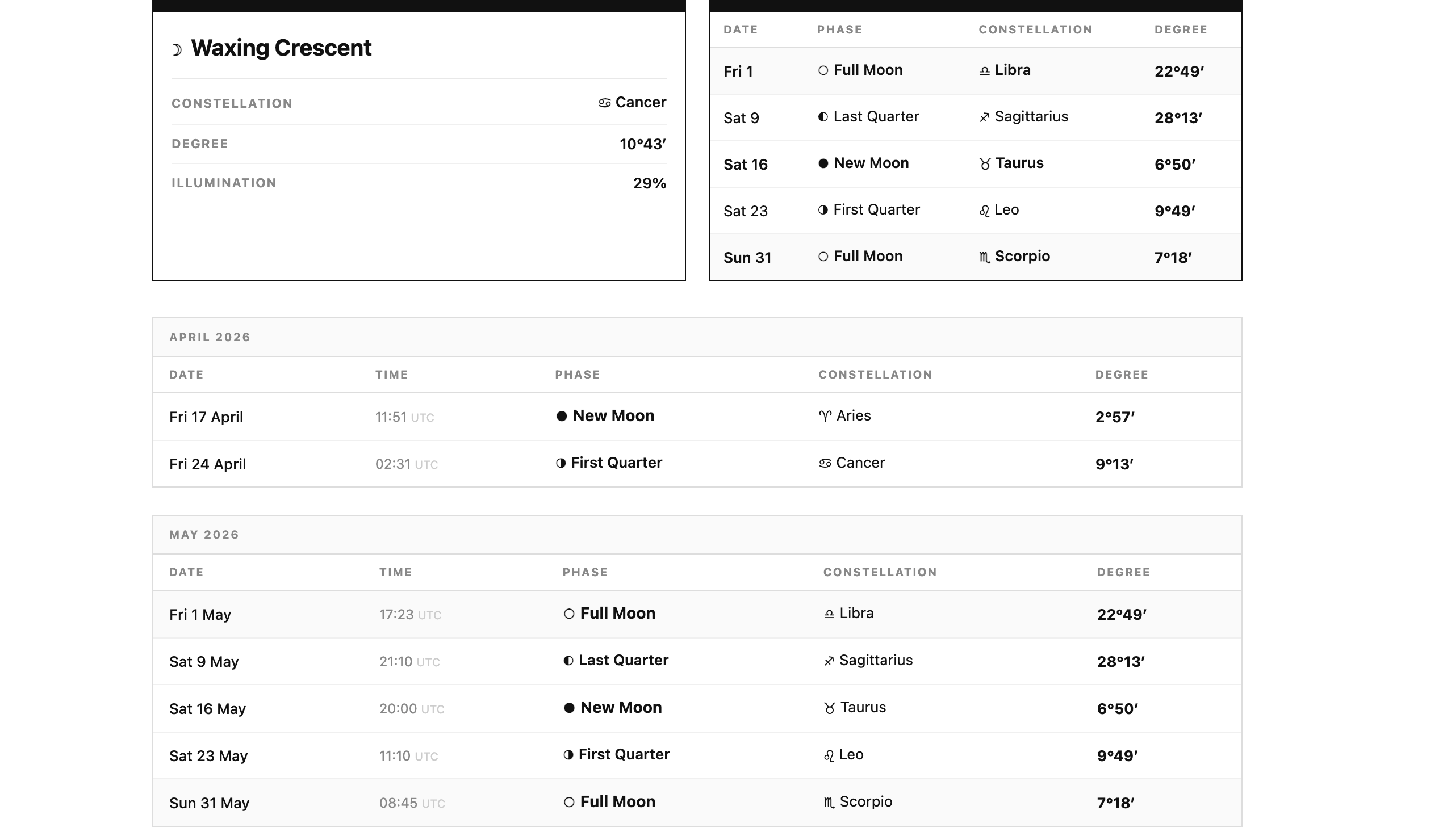Click the Libra glyph in the Fri 1 May row
Image resolution: width=1447 pixels, height=840 pixels.
[829, 615]
